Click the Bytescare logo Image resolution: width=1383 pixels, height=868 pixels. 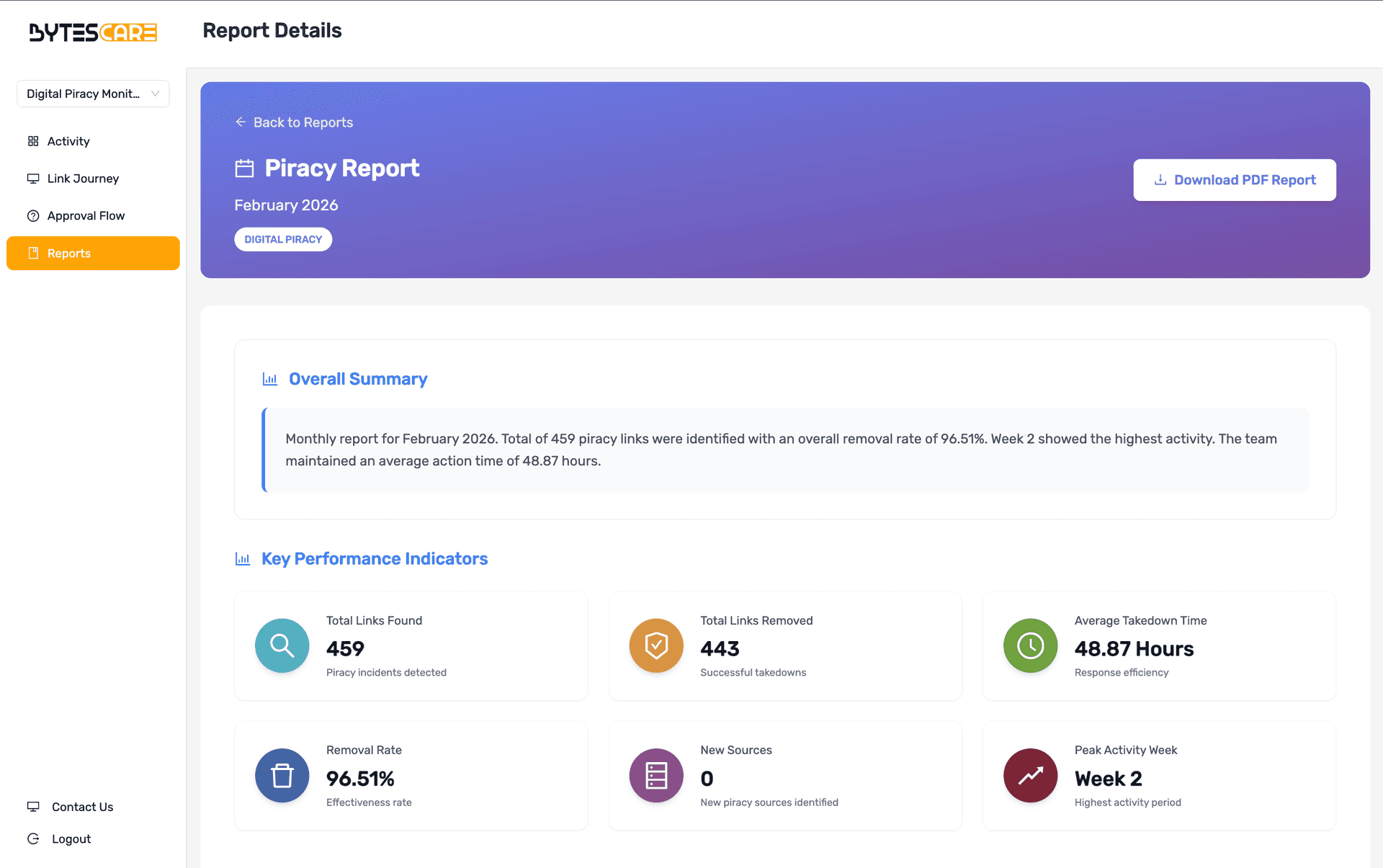(91, 32)
